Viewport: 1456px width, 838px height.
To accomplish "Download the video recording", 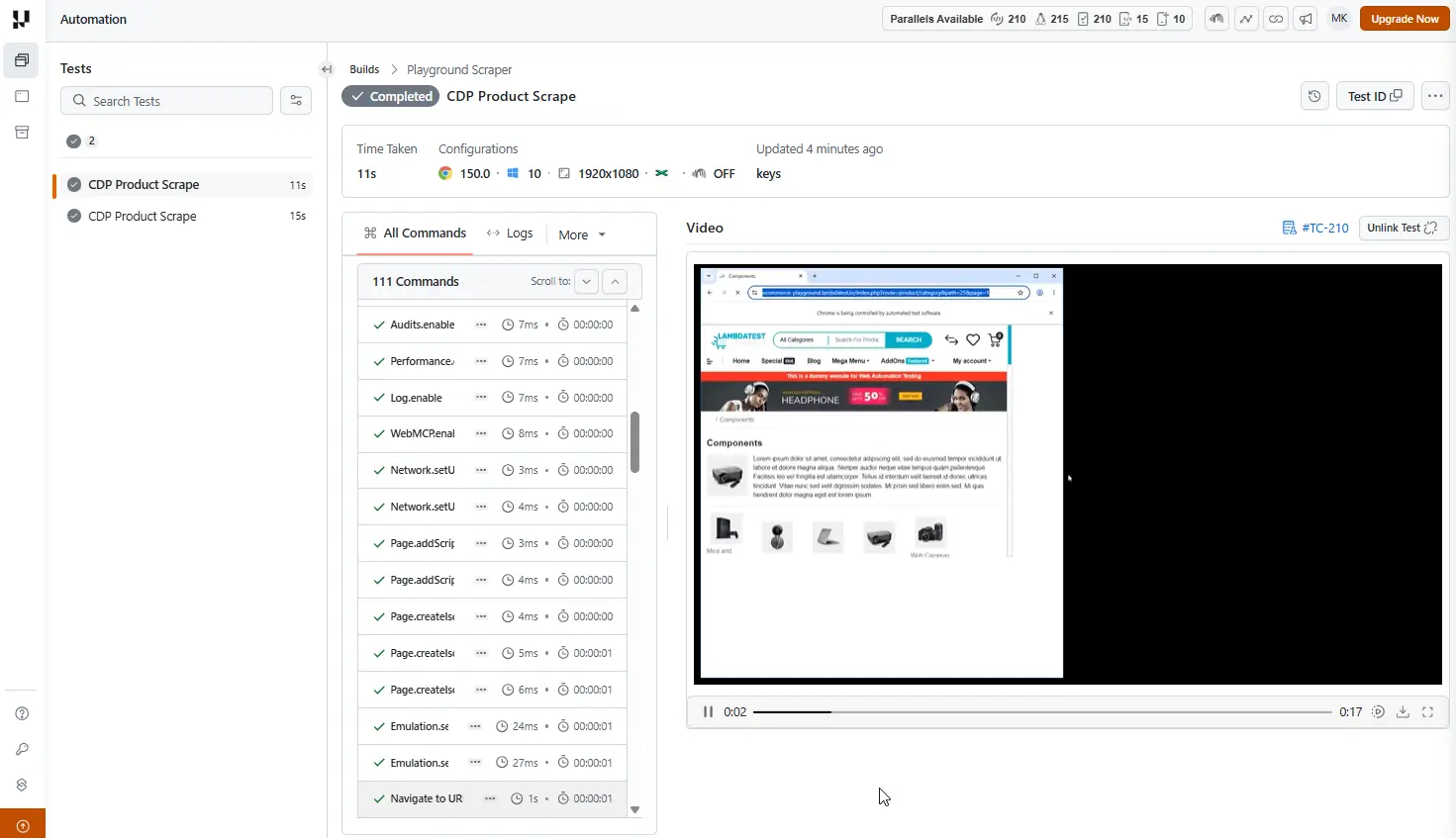I will click(x=1403, y=712).
